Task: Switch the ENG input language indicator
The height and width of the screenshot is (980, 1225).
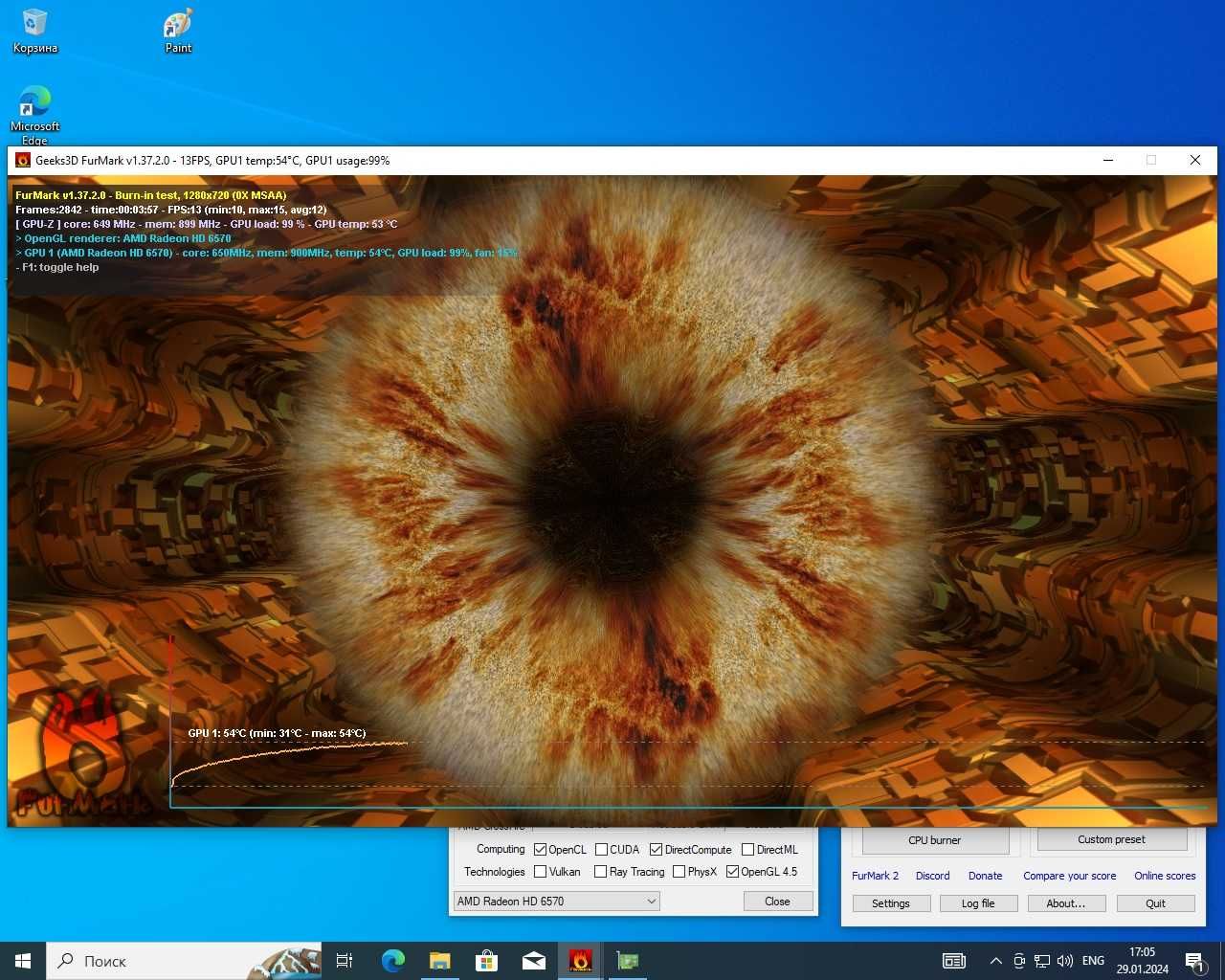Action: pyautogui.click(x=1093, y=961)
